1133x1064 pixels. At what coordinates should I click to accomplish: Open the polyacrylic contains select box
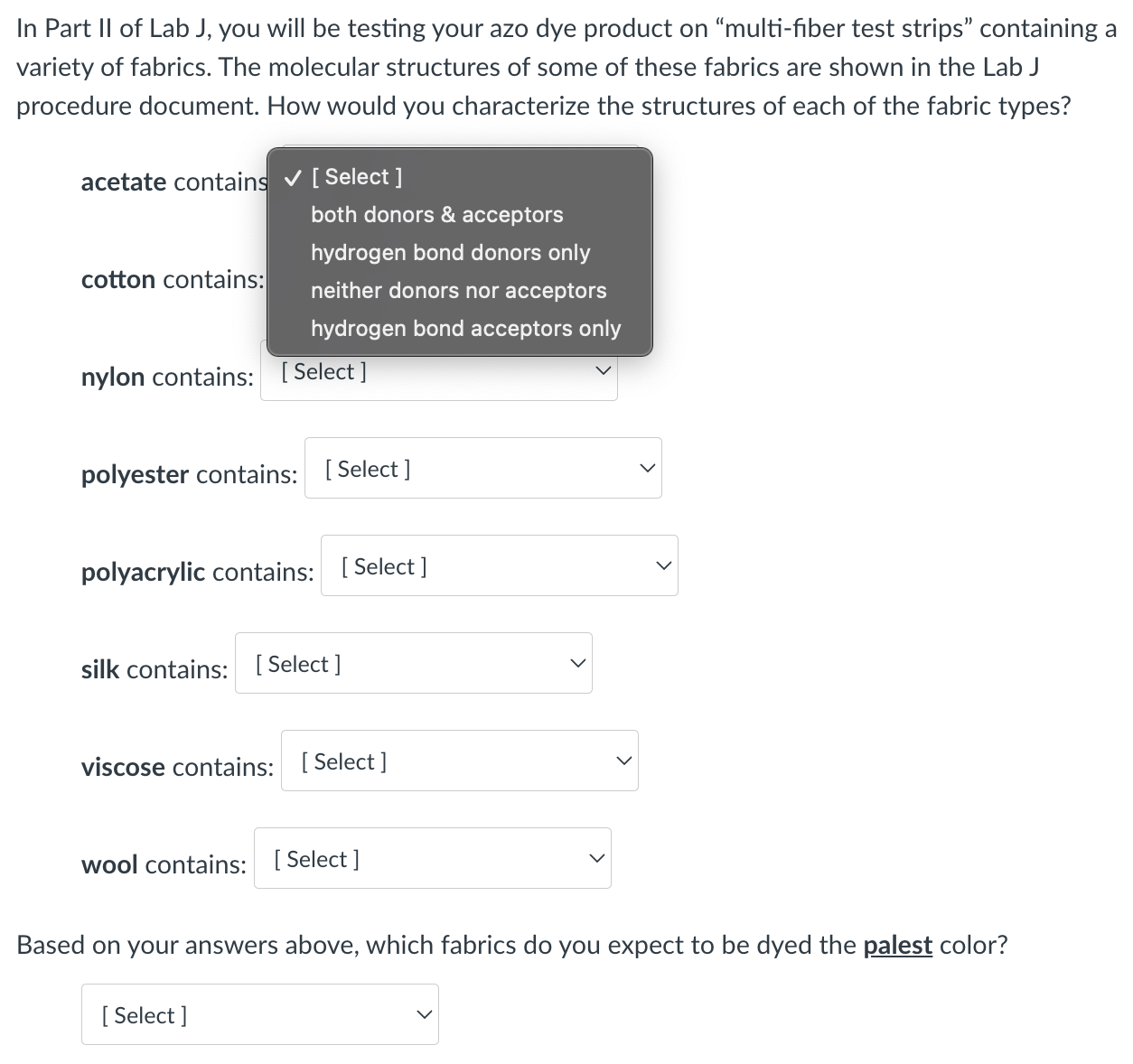pos(499,566)
